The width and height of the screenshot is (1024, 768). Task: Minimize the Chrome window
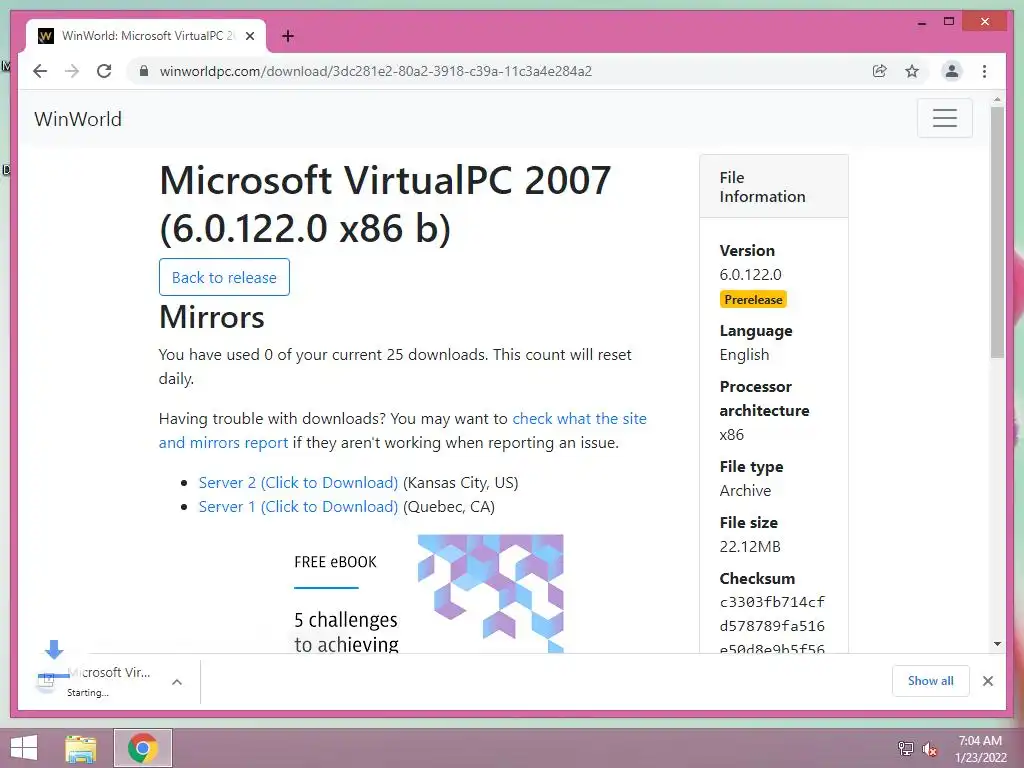921,22
